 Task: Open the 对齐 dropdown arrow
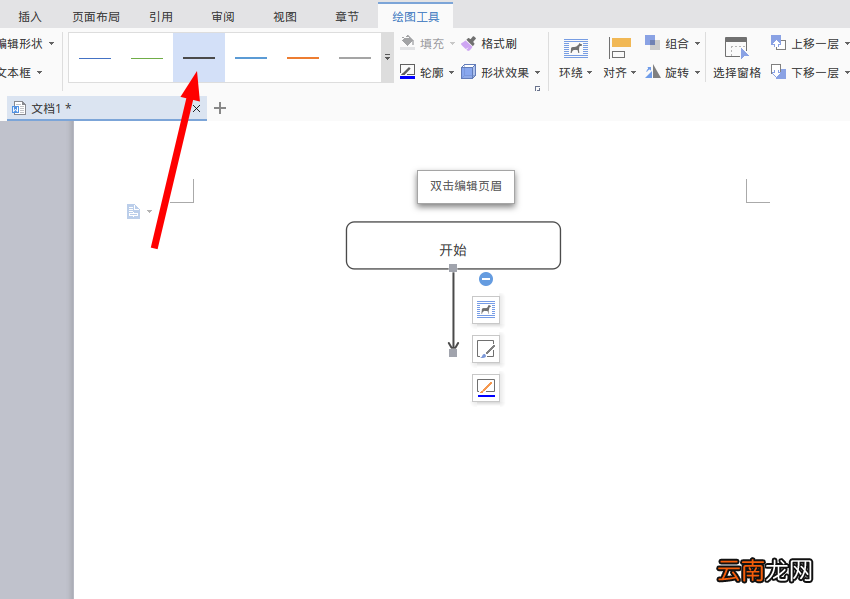[x=633, y=73]
